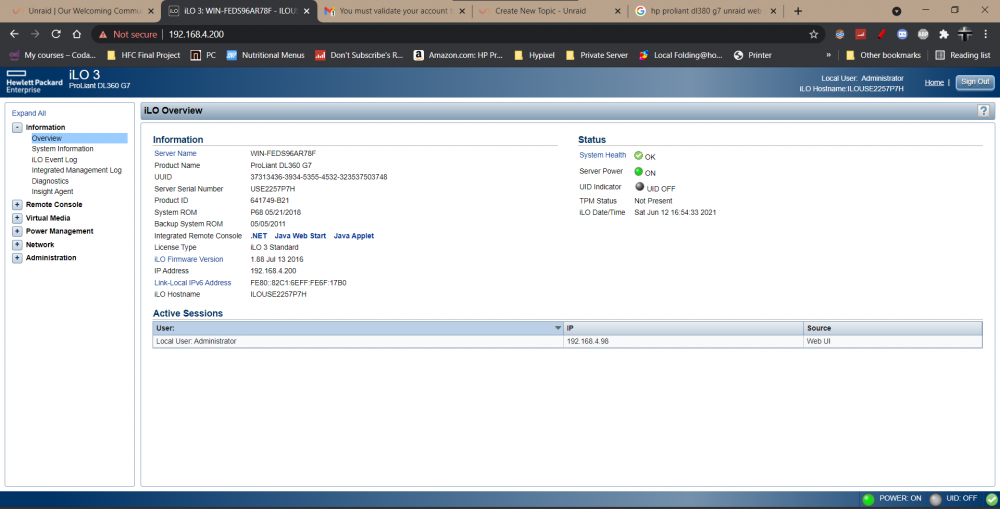
Task: Open the Nutritional Menus bookmark
Action: [x=265, y=55]
